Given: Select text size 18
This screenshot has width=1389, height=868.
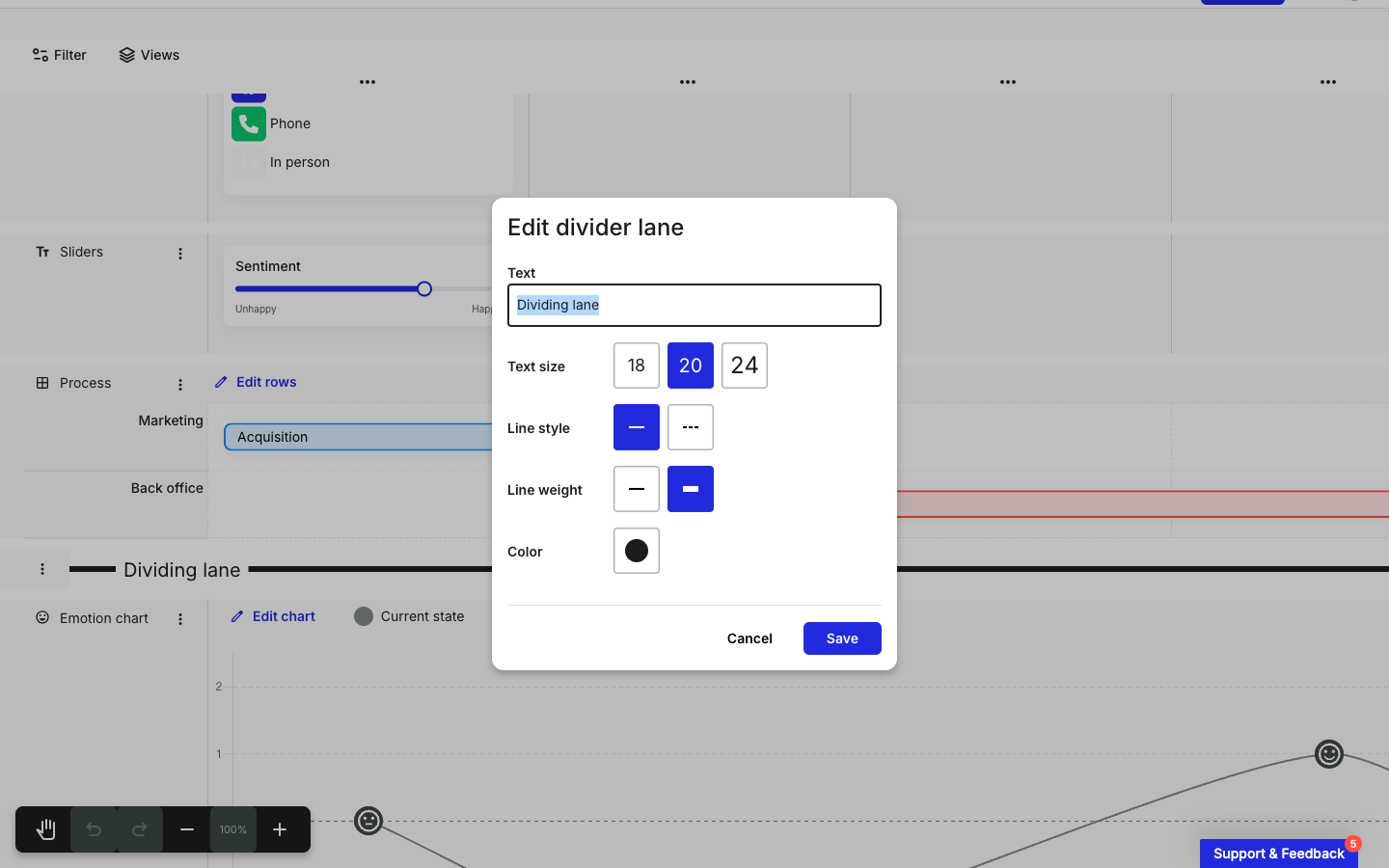Looking at the screenshot, I should tap(637, 366).
